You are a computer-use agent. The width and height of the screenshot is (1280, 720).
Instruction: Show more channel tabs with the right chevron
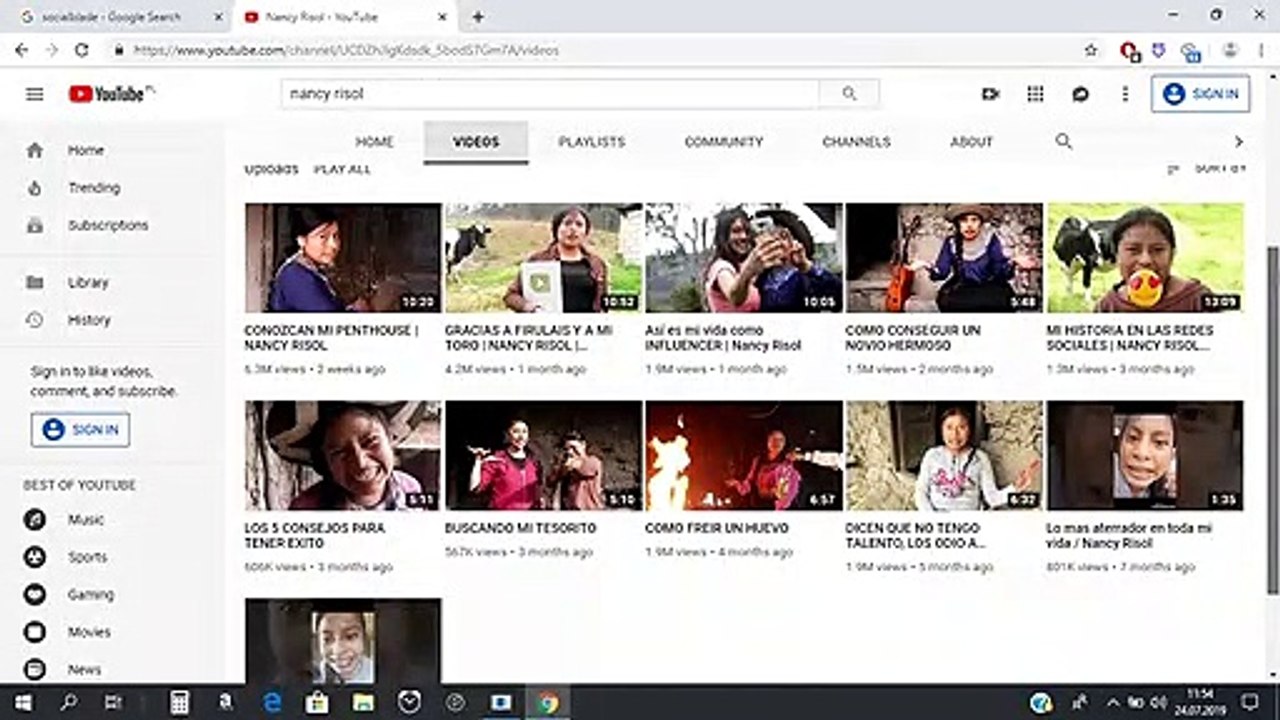[x=1238, y=142]
